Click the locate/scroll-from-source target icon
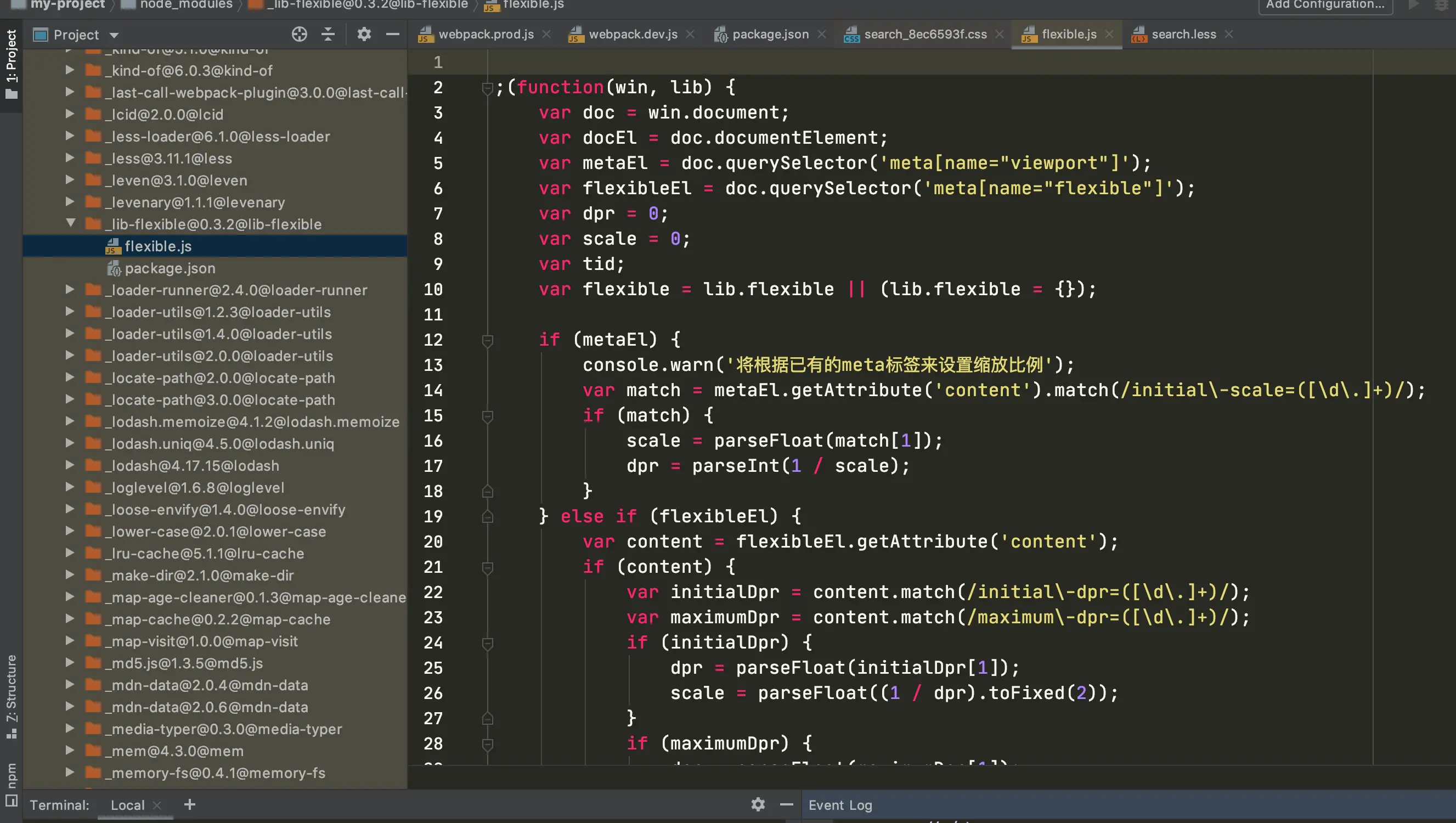Viewport: 1456px width, 823px height. click(299, 35)
